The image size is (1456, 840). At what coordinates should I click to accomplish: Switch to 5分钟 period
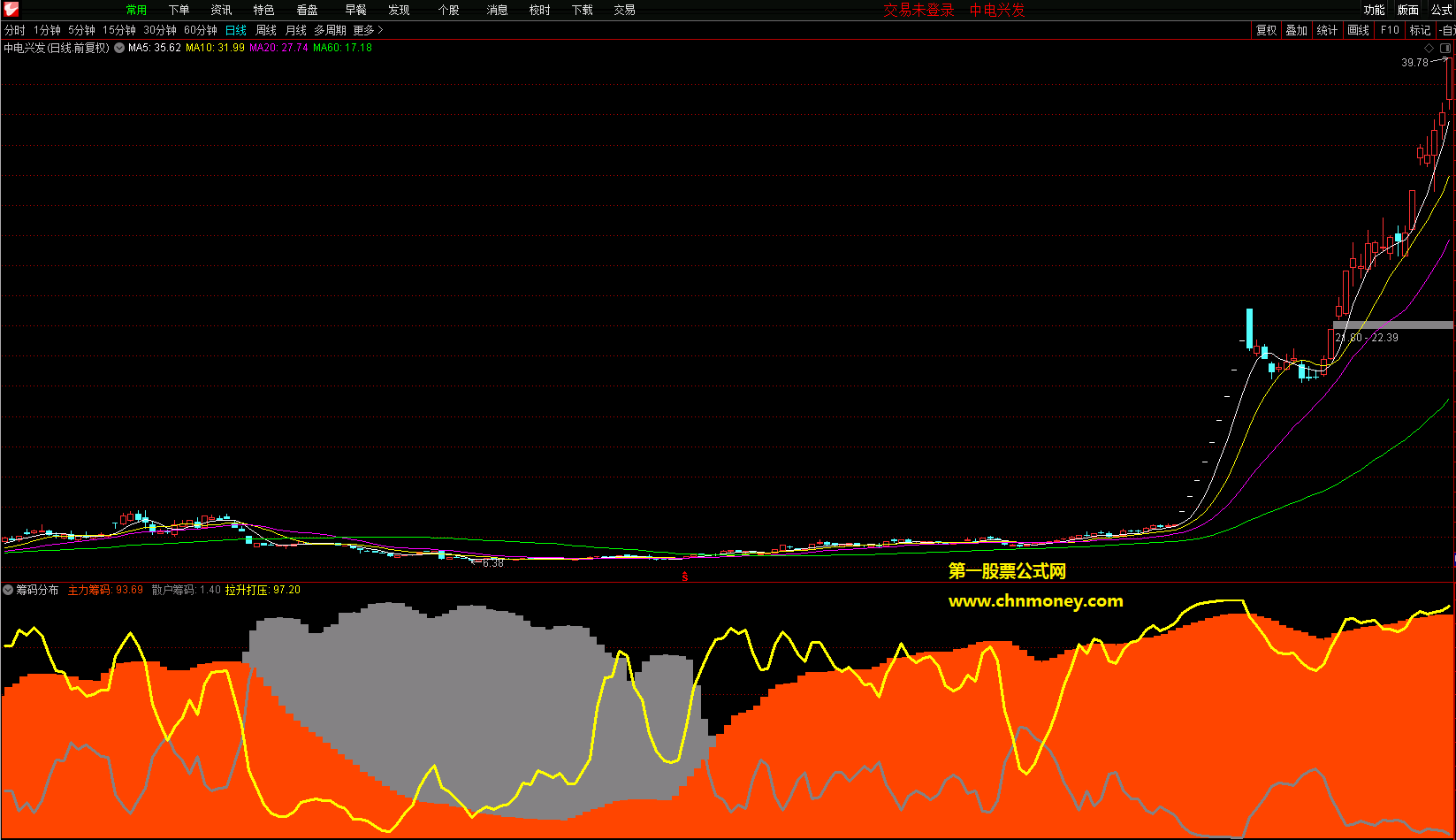tap(81, 30)
